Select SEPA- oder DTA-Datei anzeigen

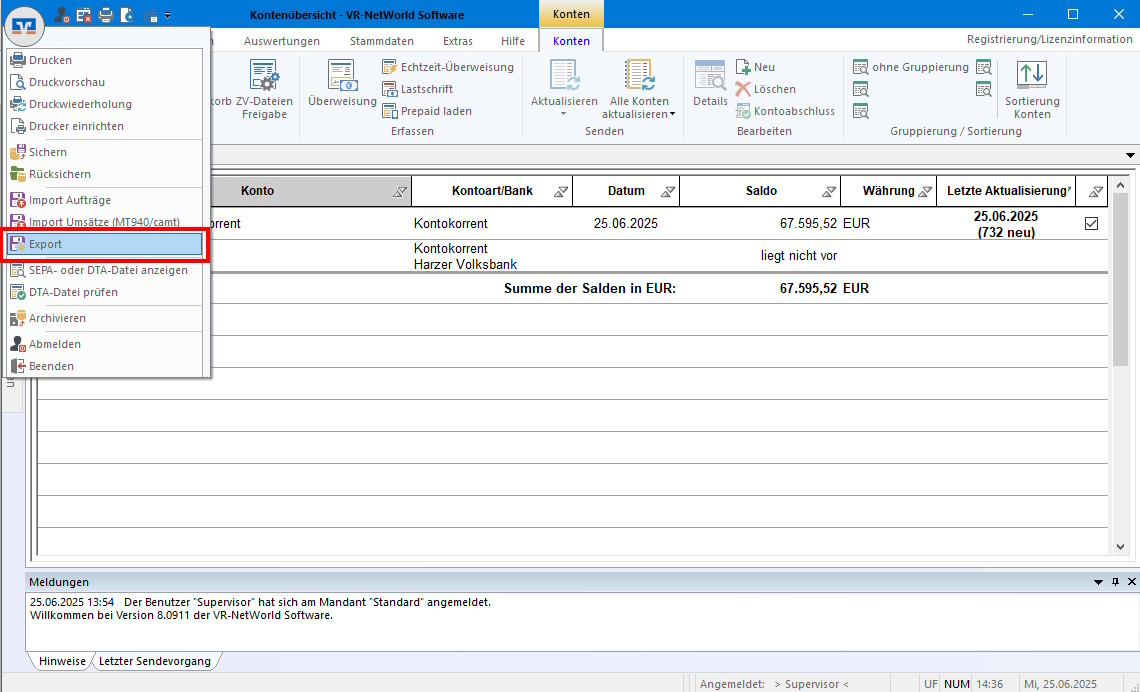(x=105, y=270)
